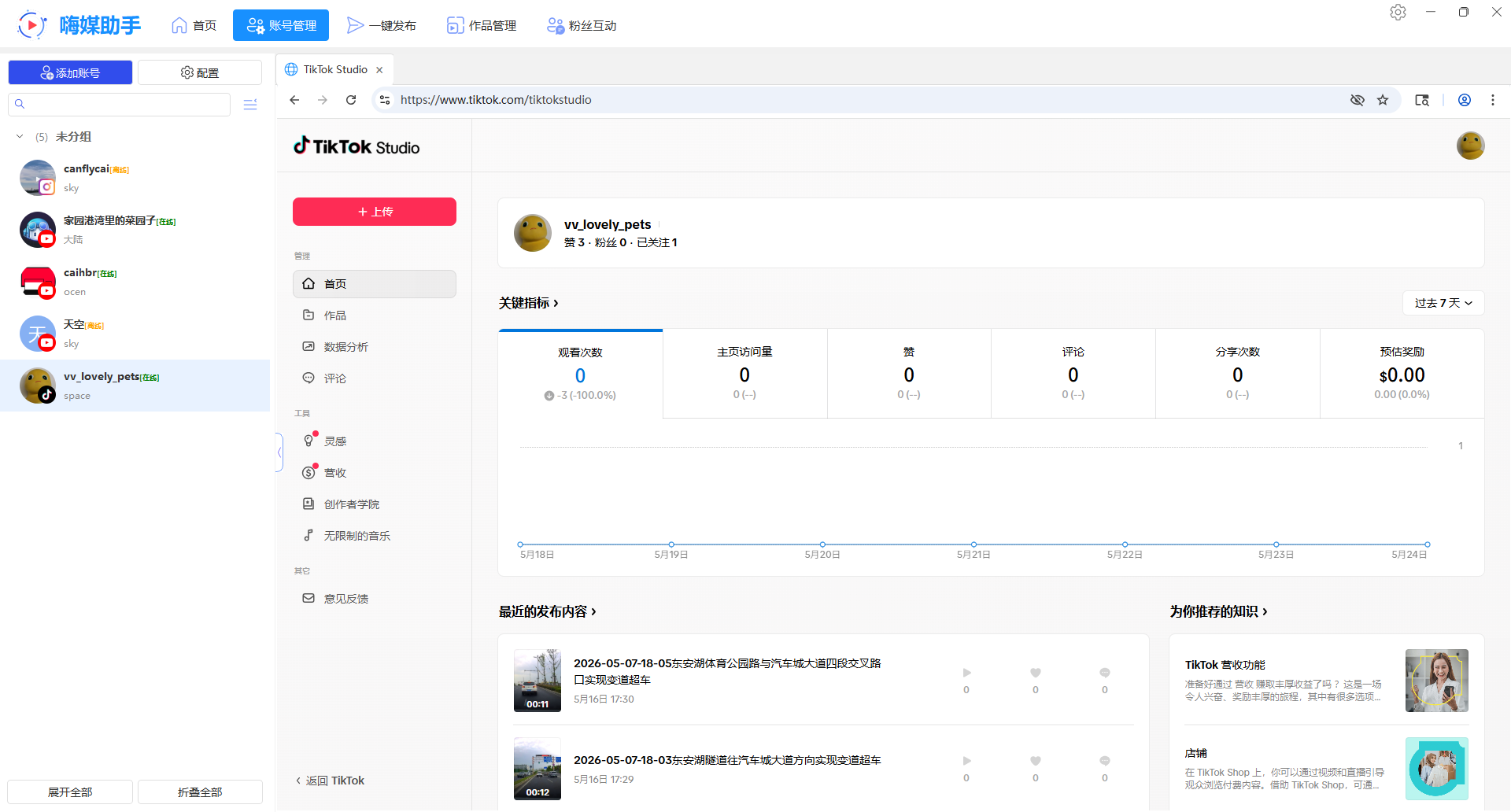
Task: Open the 嗨媒助手 settings gear icon
Action: pyautogui.click(x=1398, y=13)
